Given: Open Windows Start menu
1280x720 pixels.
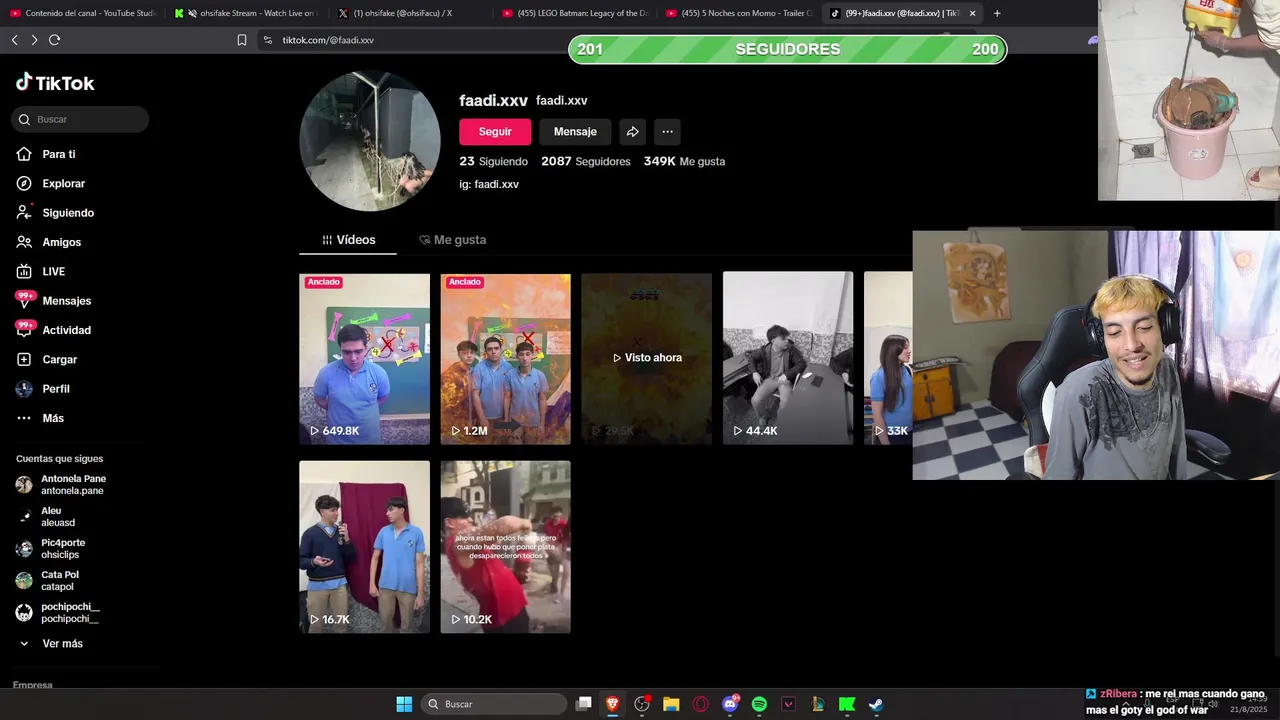Looking at the screenshot, I should (404, 704).
